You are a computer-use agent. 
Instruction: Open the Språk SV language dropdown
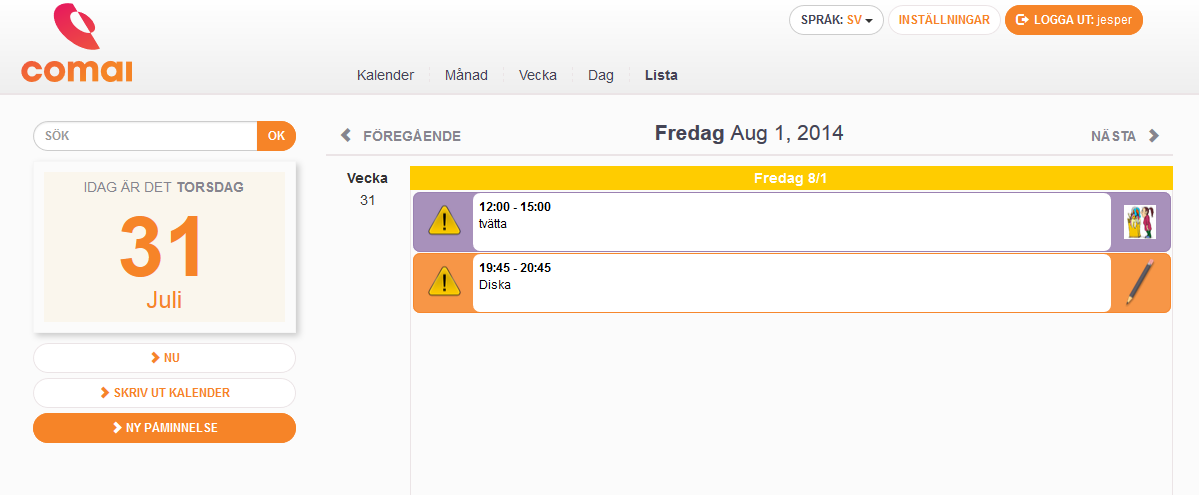835,20
